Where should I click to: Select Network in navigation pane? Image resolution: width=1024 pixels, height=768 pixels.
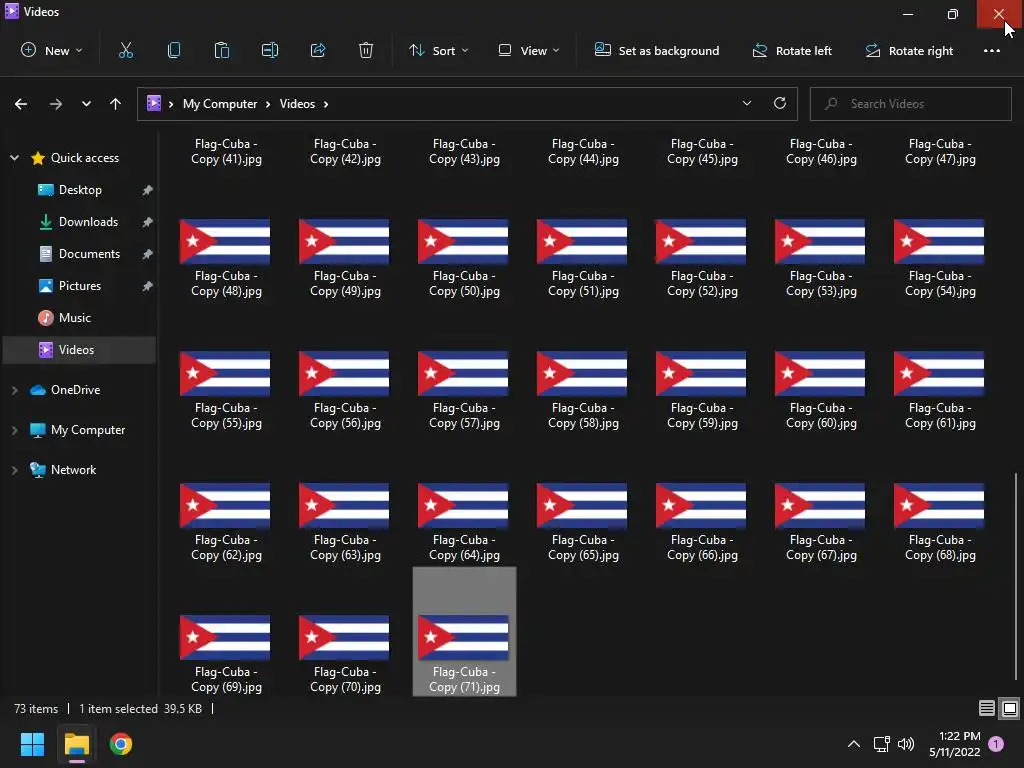click(x=73, y=470)
